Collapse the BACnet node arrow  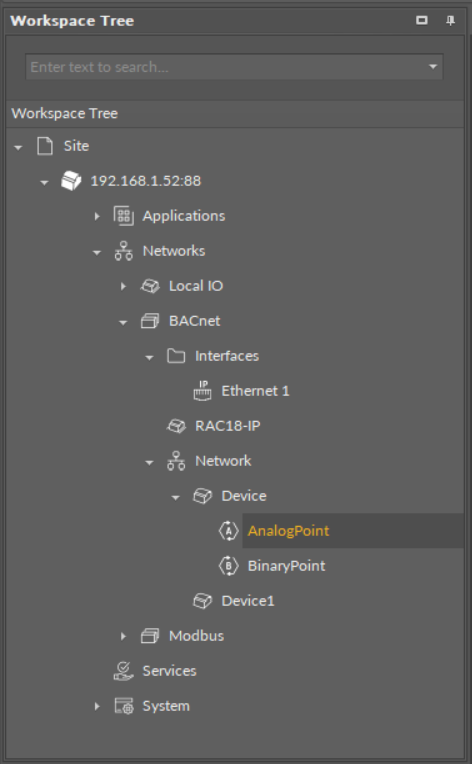pyautogui.click(x=123, y=322)
